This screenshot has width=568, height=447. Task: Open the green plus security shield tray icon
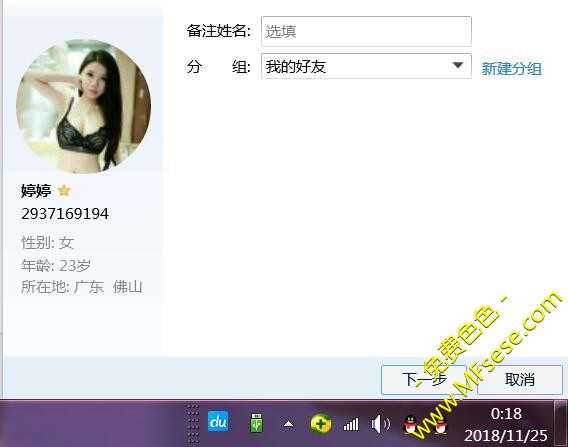[321, 423]
